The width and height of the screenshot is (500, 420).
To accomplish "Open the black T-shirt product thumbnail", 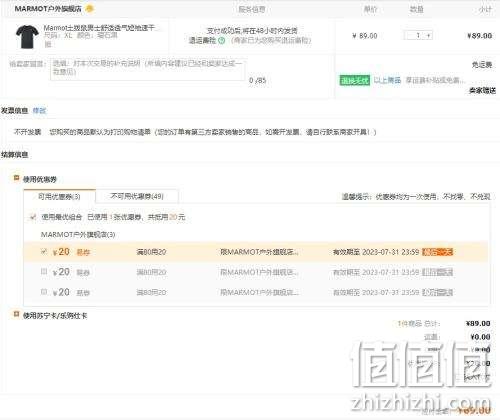I will pos(27,37).
